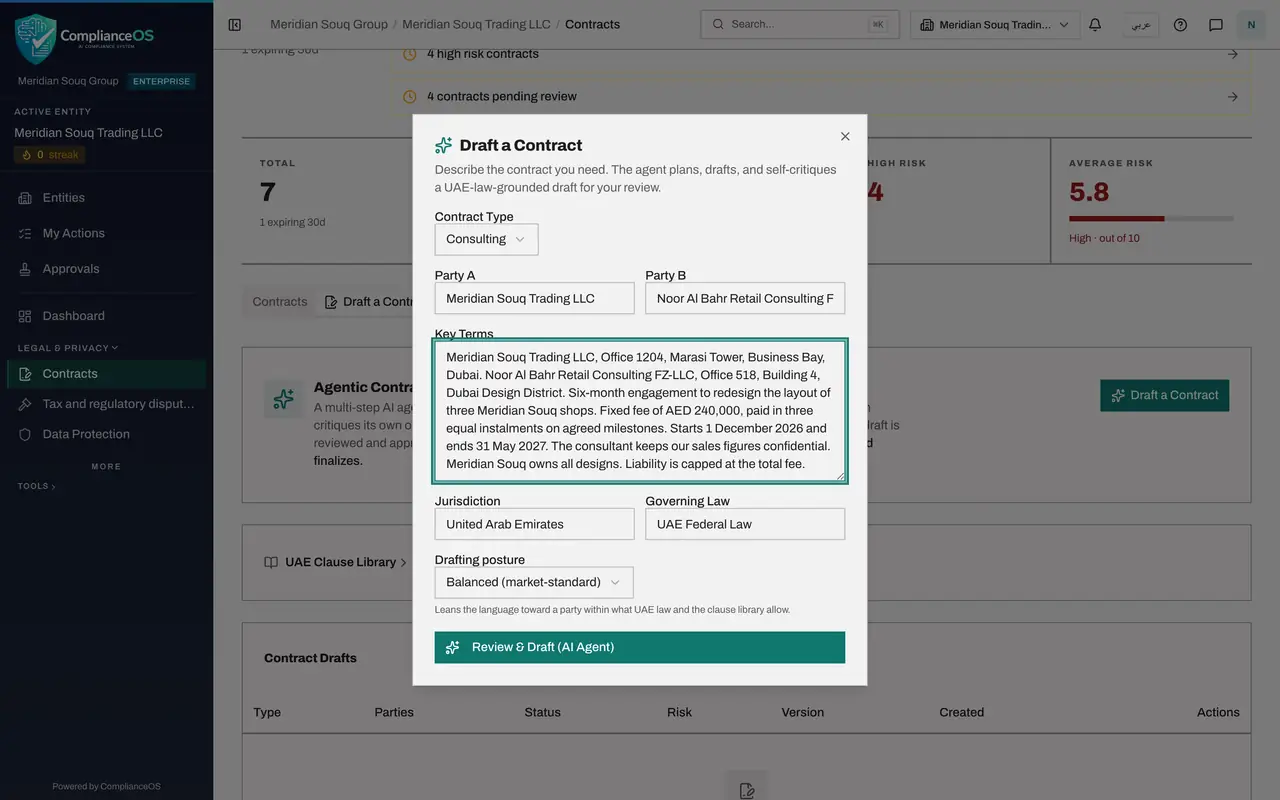Click the Draft a Contract button on page
The width and height of the screenshot is (1280, 800).
[x=1165, y=395]
